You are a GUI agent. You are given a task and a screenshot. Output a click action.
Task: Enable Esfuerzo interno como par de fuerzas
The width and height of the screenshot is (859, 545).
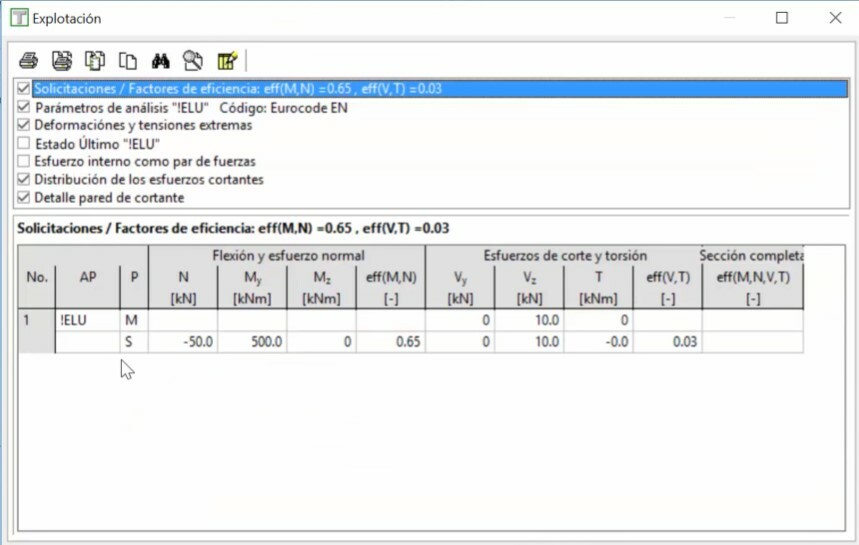tap(24, 161)
